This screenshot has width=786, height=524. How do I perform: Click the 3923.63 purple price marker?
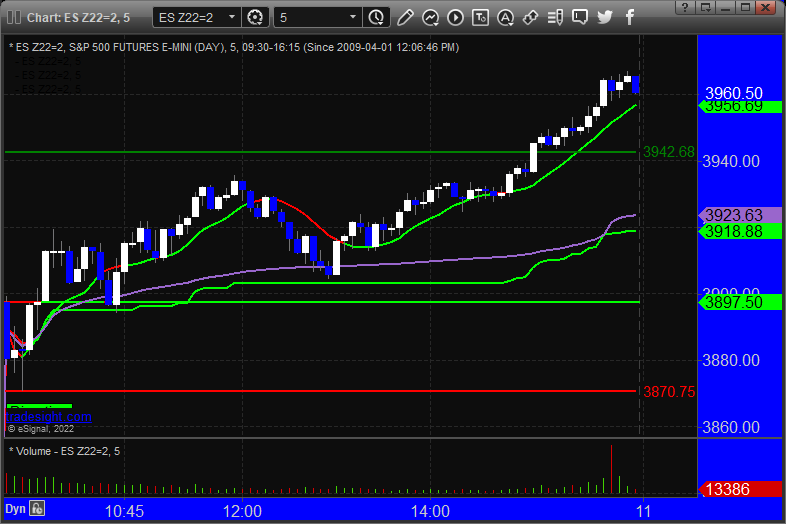[740, 215]
